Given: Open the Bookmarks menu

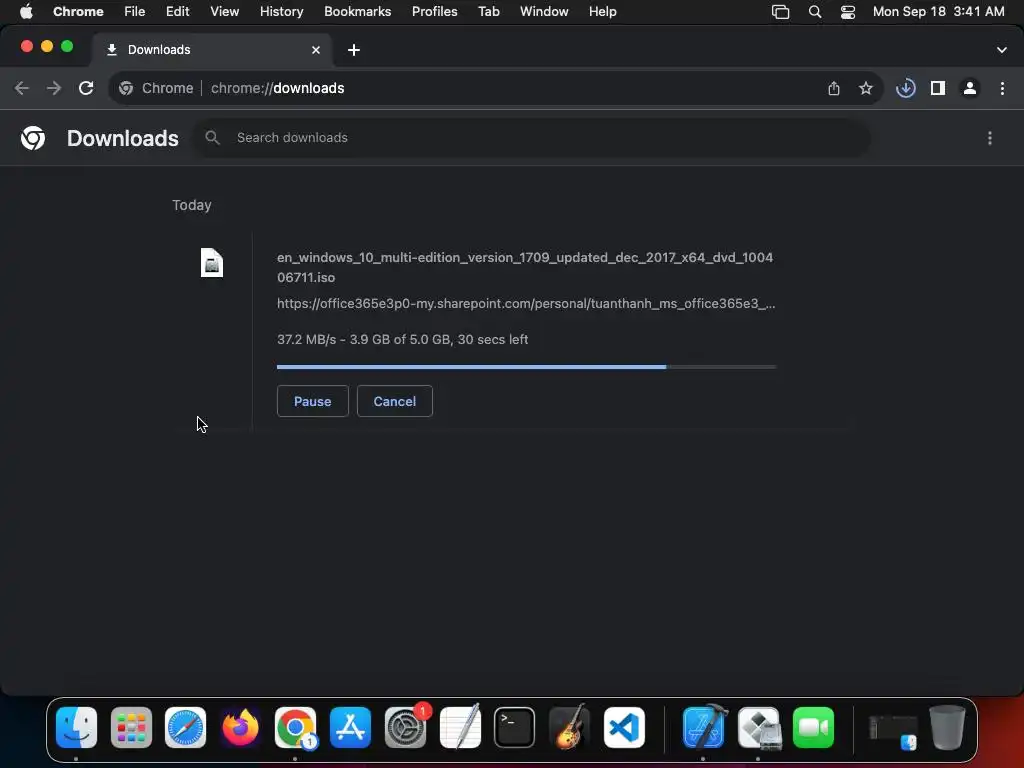Looking at the screenshot, I should tap(357, 12).
